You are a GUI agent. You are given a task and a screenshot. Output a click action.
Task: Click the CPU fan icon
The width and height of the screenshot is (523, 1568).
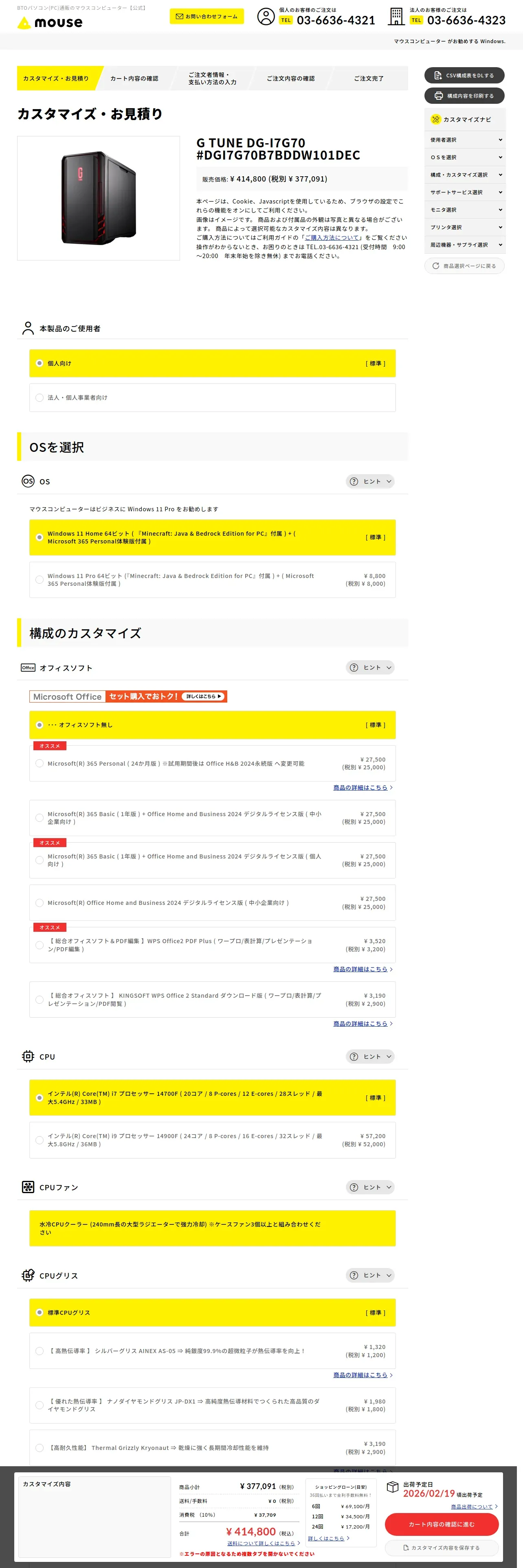(x=28, y=1186)
